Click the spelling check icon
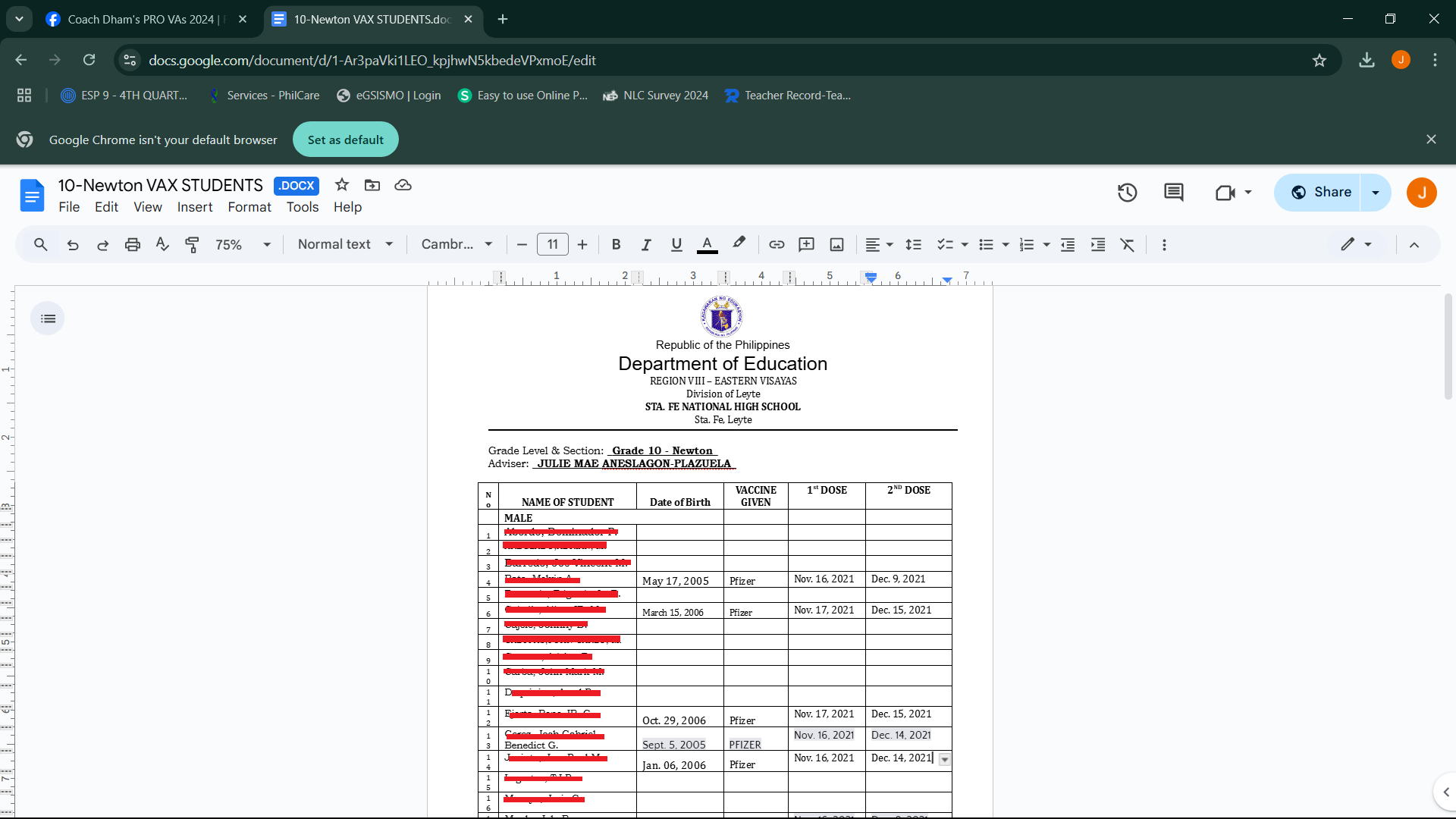Image resolution: width=1456 pixels, height=819 pixels. 162,245
